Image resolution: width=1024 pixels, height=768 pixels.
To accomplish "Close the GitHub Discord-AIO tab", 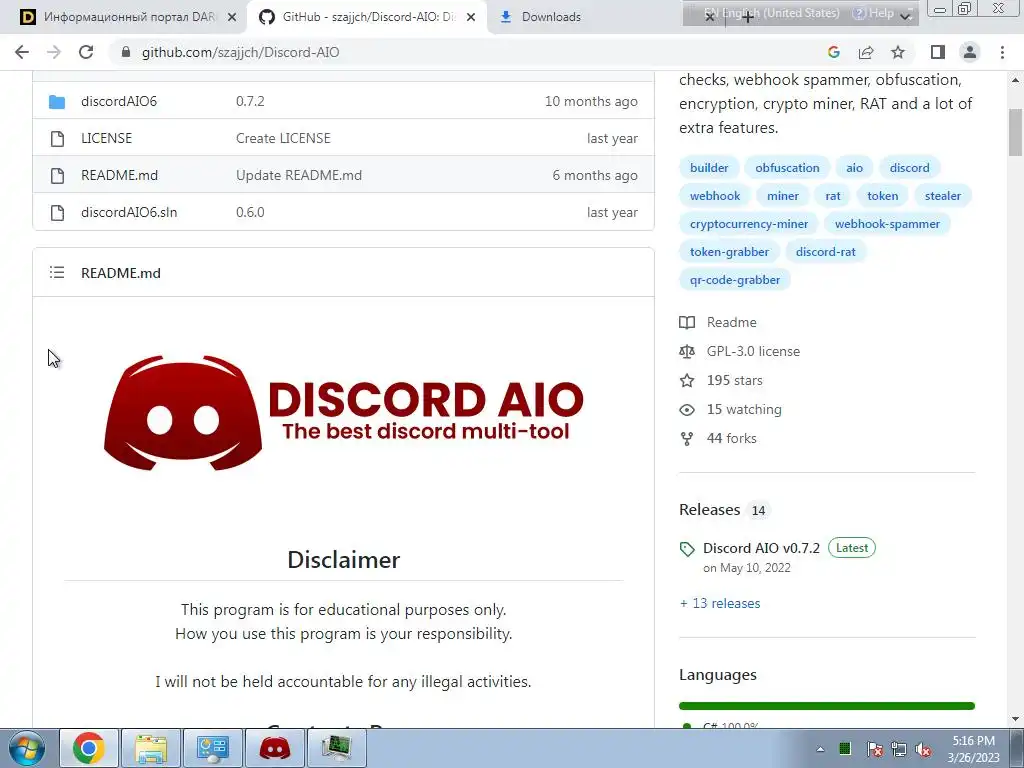I will 471,17.
